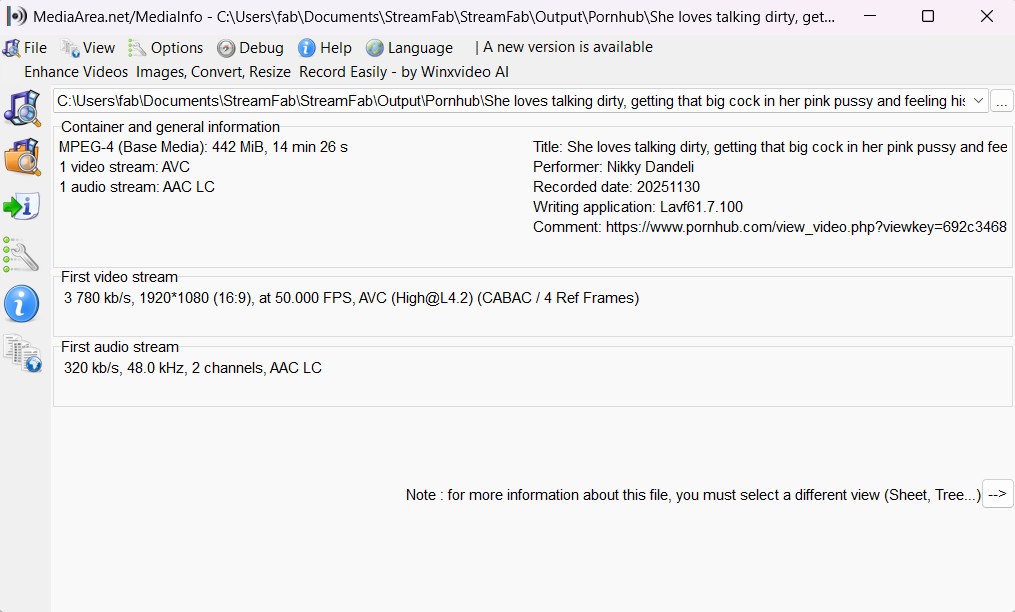
Task: Open the View menu
Action: [88, 48]
